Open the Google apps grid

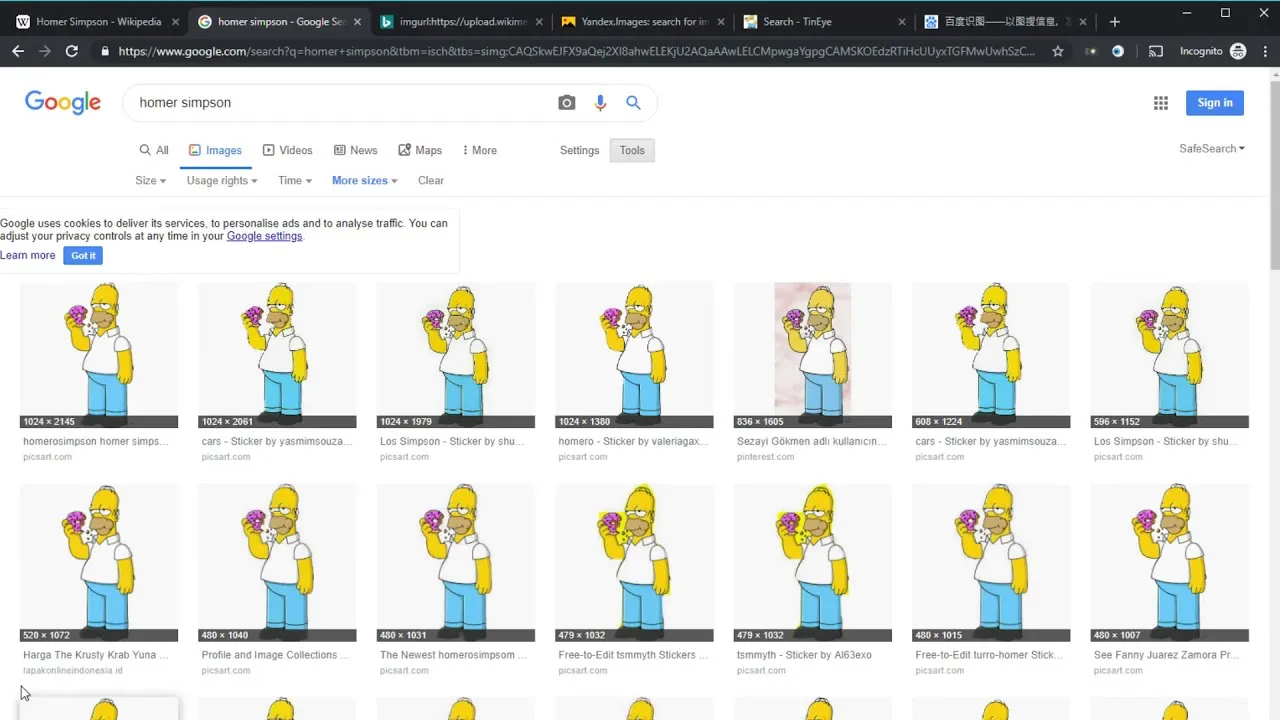click(1160, 102)
